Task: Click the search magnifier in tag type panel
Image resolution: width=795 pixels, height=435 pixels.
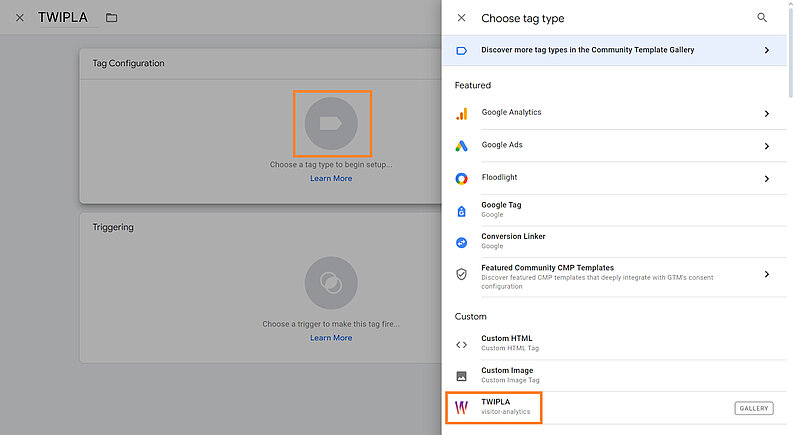Action: coord(762,18)
